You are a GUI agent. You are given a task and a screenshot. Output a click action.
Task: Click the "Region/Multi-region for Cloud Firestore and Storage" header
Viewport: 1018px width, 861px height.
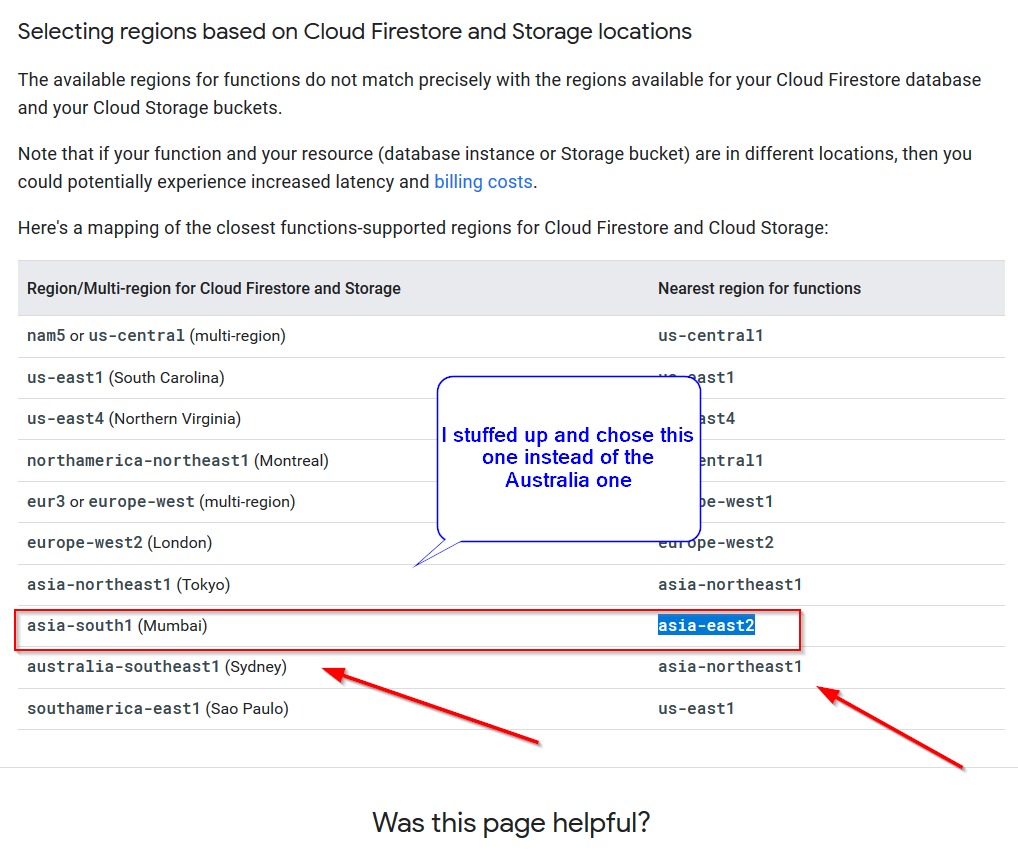click(214, 288)
